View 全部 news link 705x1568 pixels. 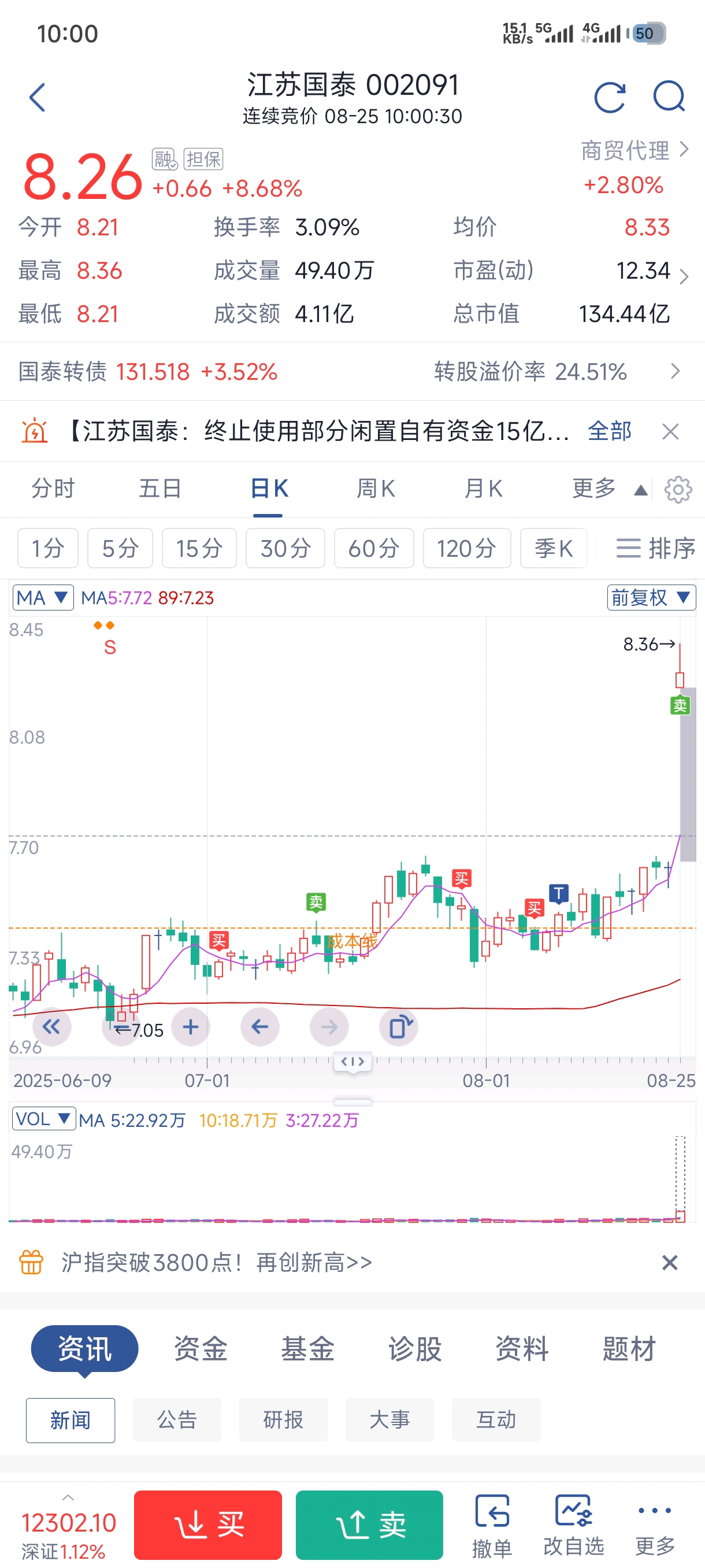(x=610, y=431)
